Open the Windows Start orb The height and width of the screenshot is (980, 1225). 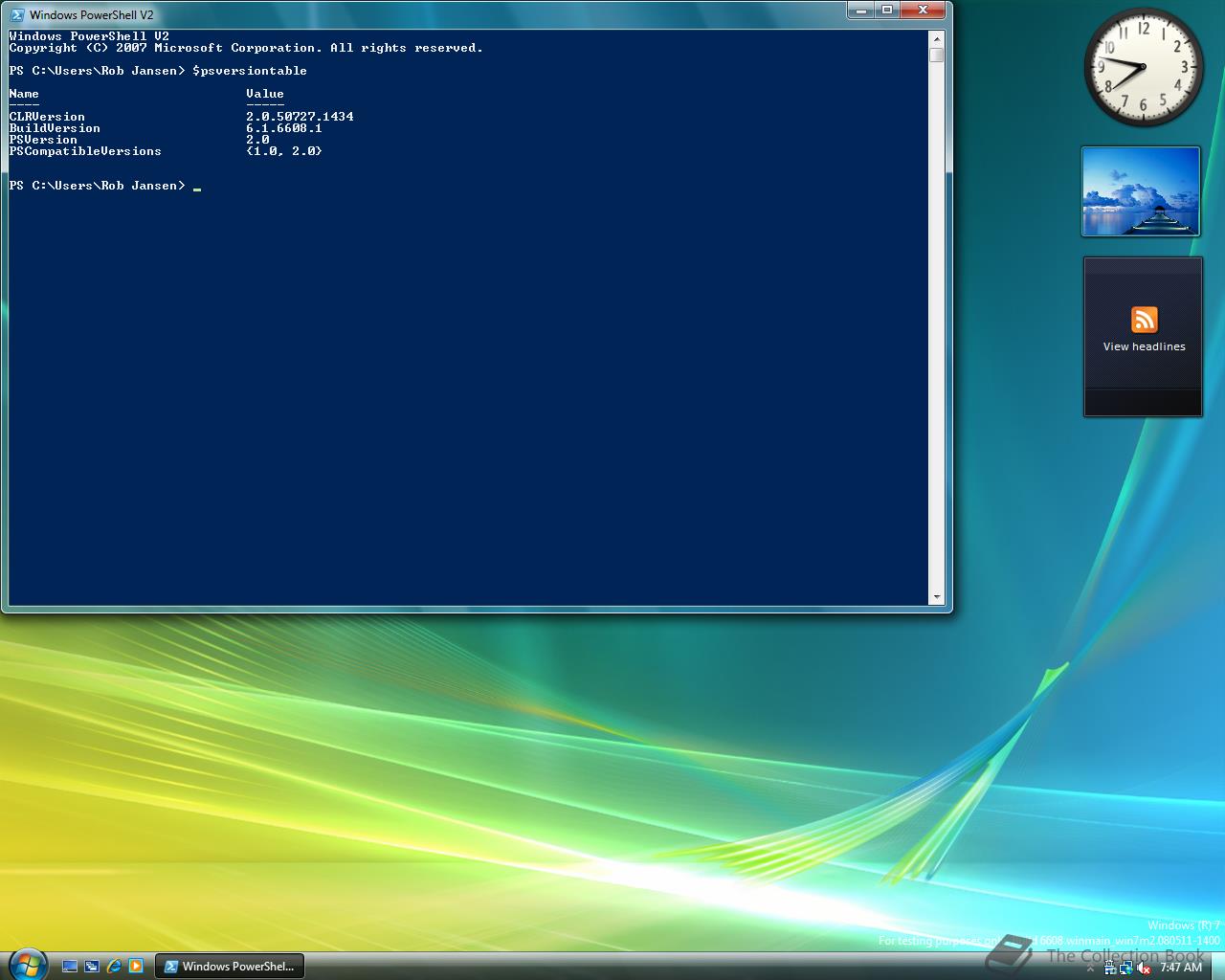coord(27,965)
